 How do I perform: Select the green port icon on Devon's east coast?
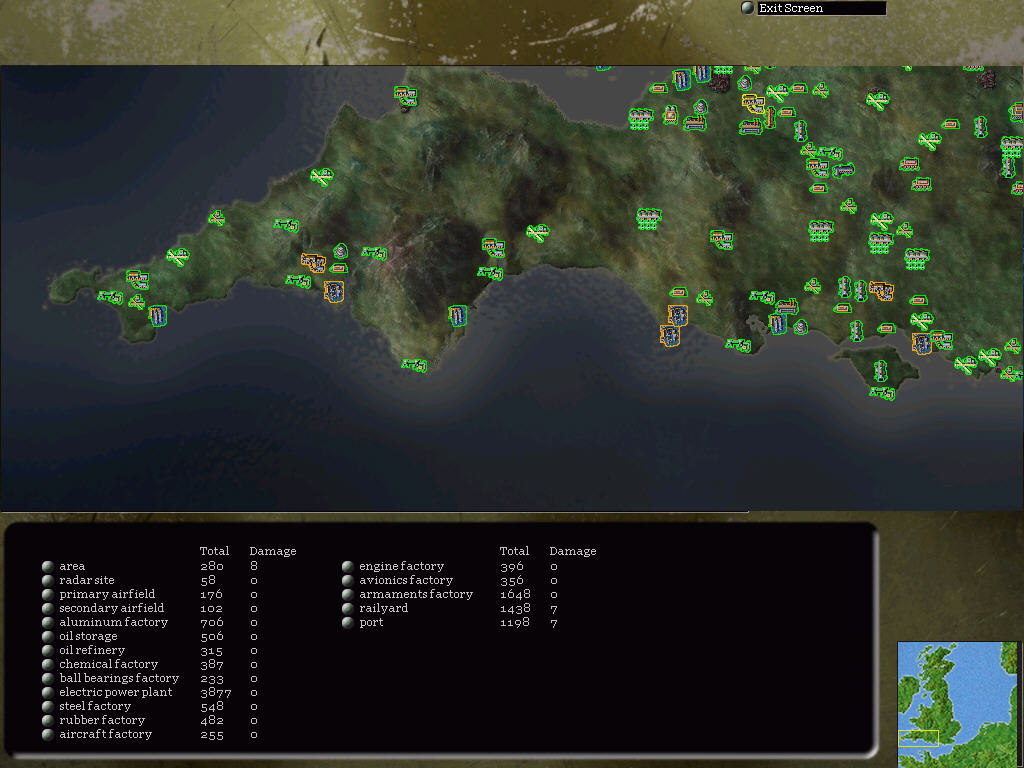(x=458, y=316)
